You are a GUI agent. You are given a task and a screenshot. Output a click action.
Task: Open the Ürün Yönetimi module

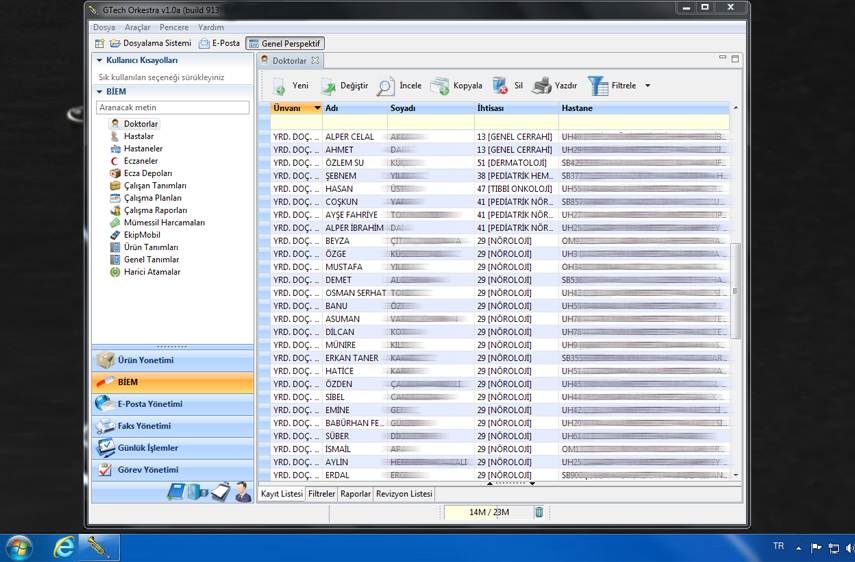172,360
